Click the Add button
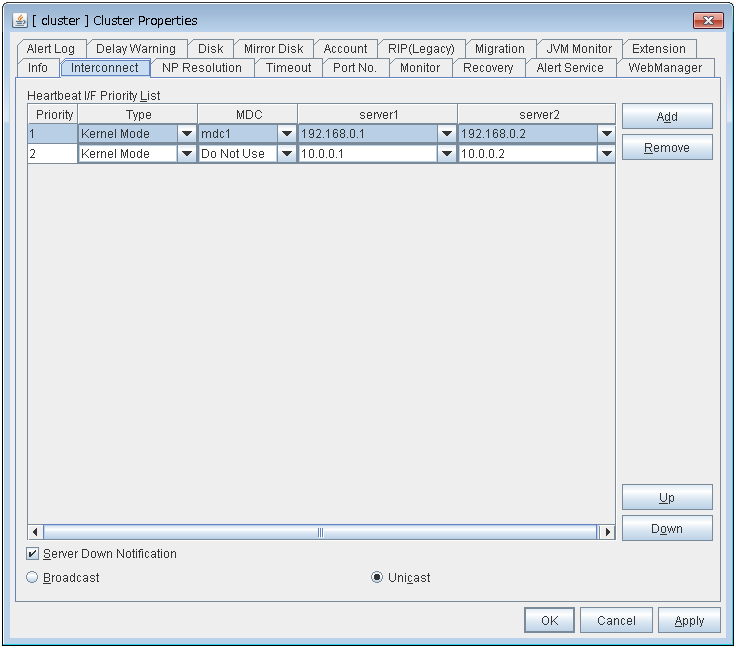 coord(667,117)
